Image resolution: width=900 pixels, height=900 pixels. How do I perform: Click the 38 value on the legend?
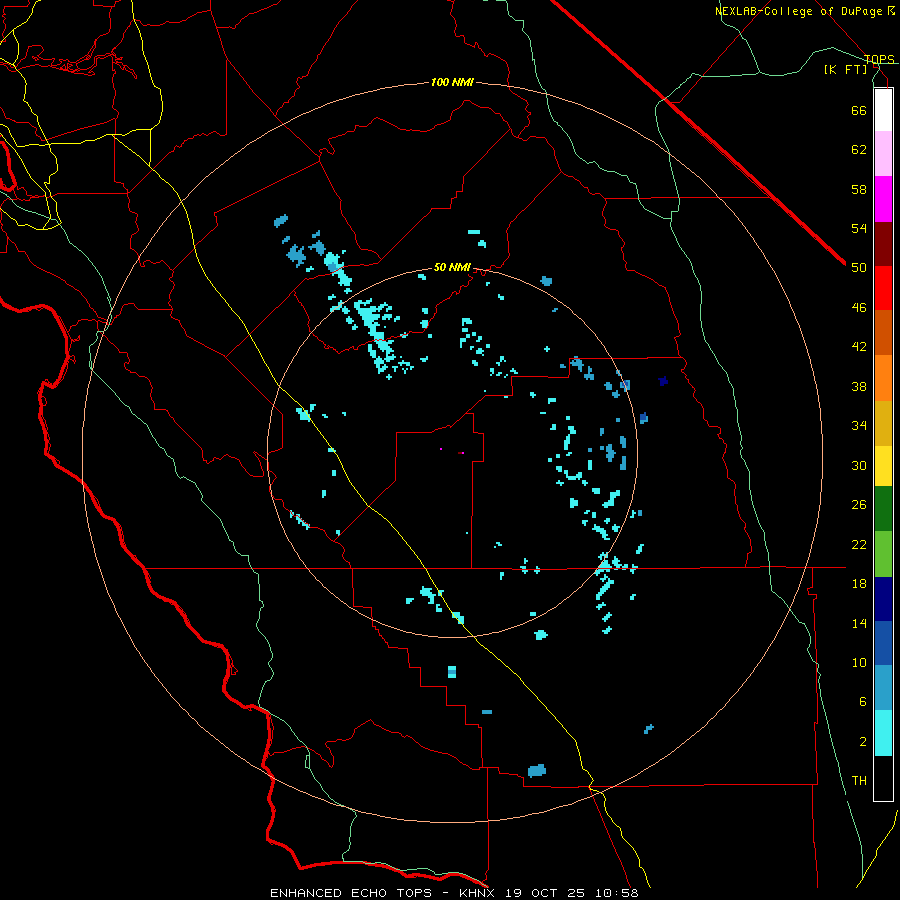(859, 386)
